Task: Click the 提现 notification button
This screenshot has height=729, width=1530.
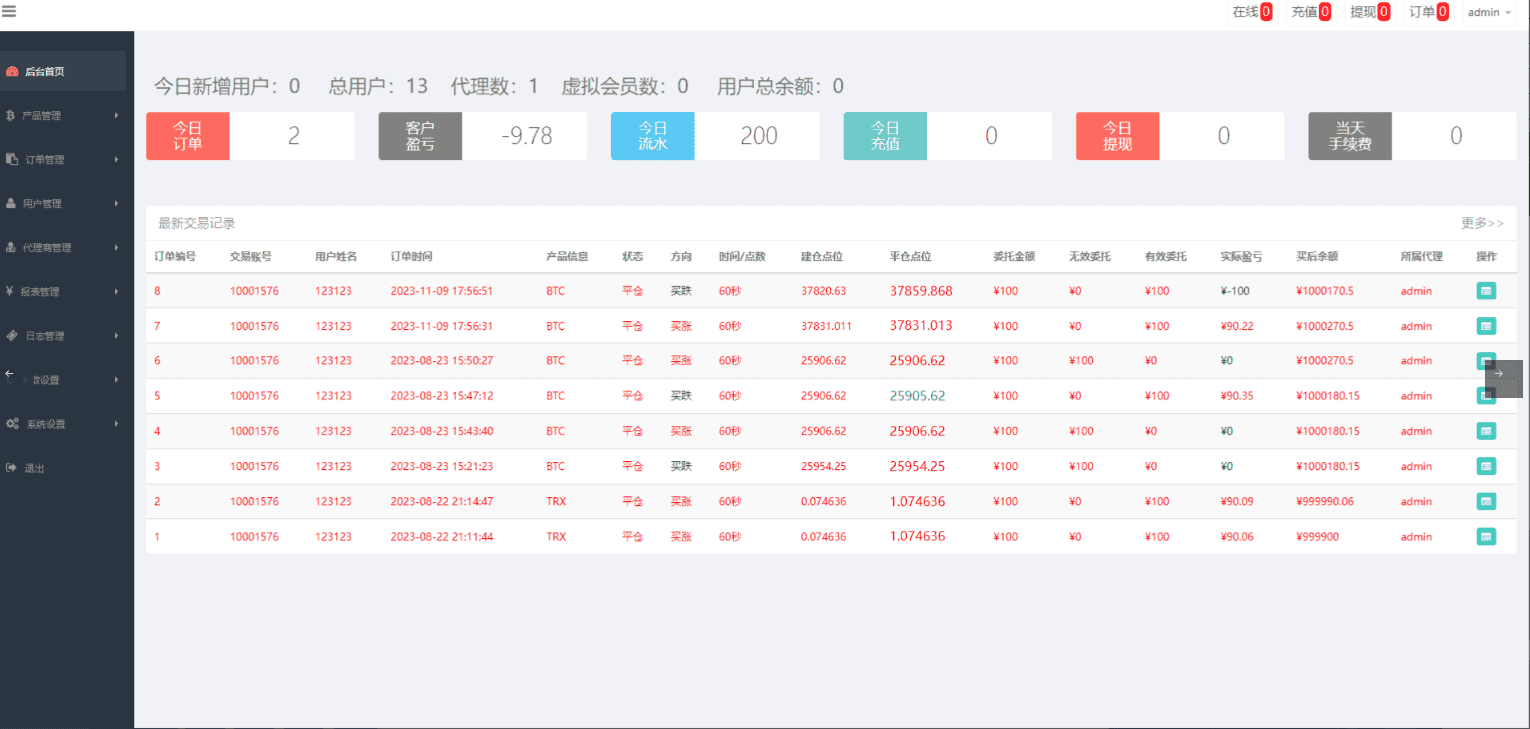Action: click(1369, 13)
